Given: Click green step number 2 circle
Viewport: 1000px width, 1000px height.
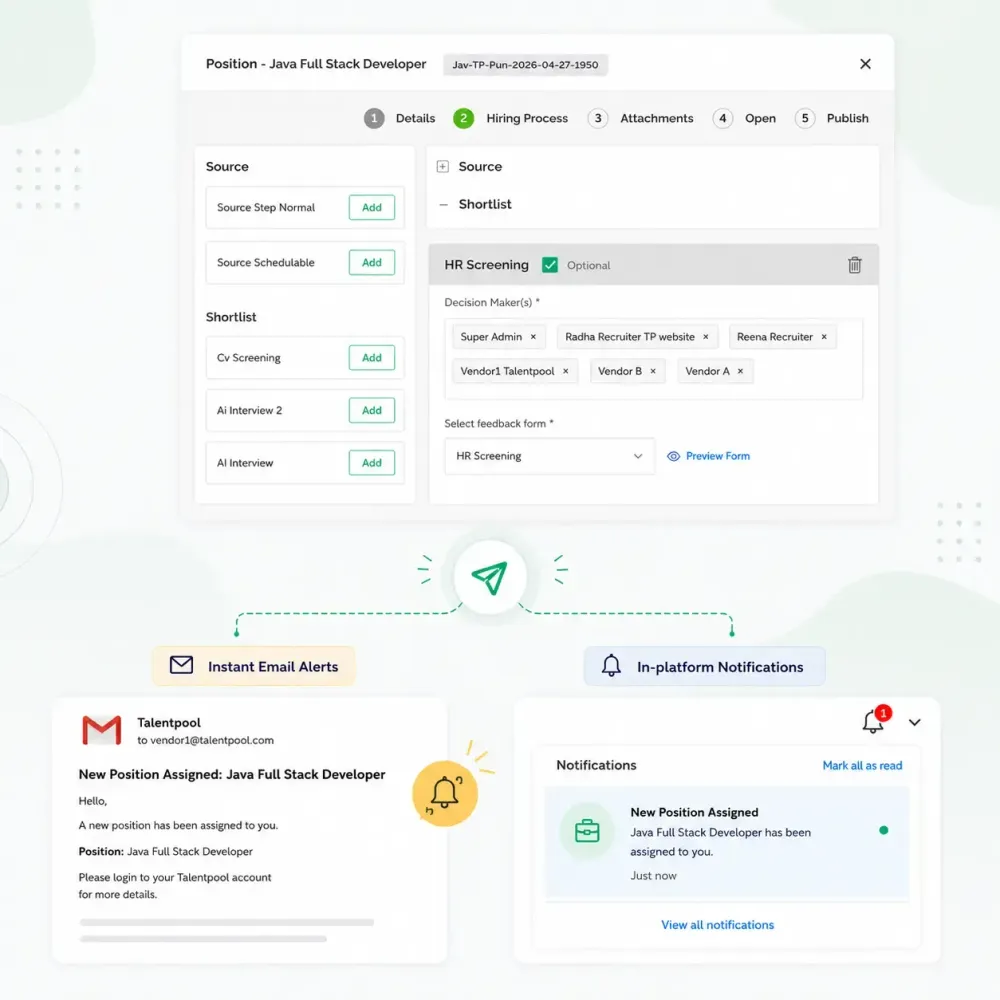Looking at the screenshot, I should [464, 118].
